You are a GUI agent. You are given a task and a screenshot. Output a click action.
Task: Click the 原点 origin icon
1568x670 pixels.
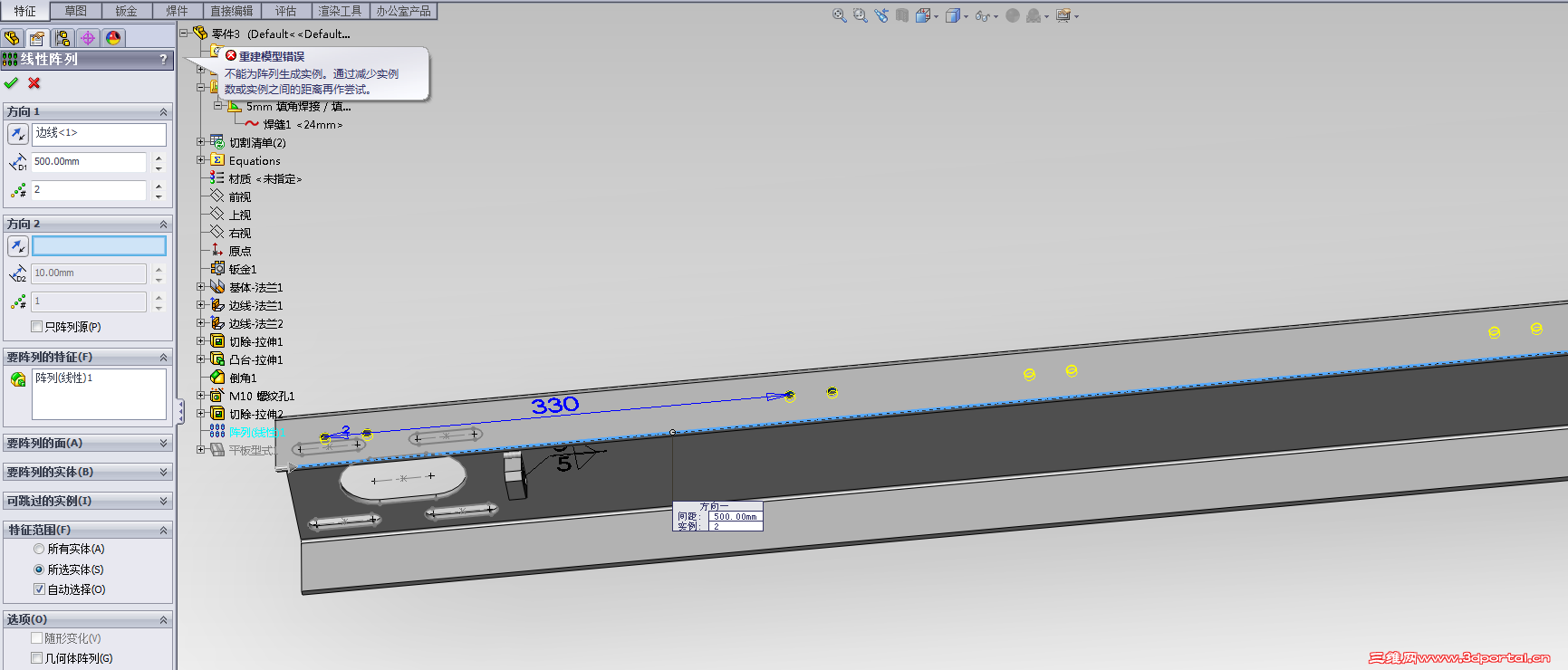coord(217,251)
